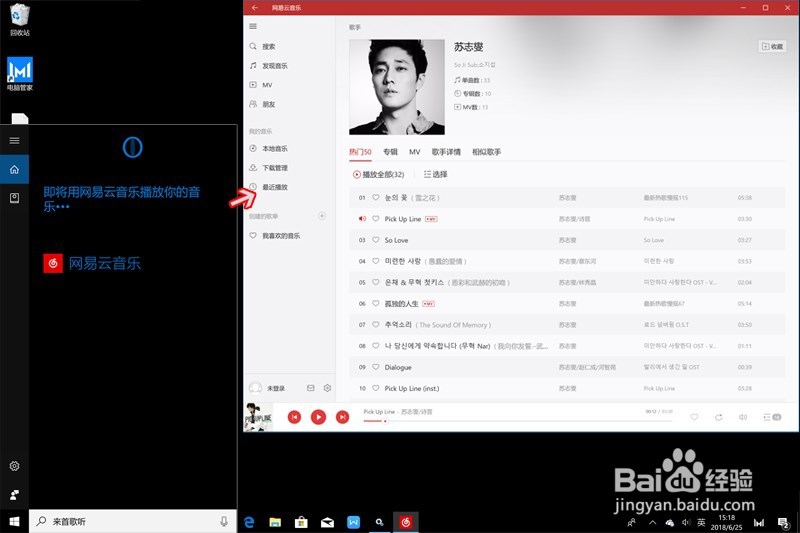The height and width of the screenshot is (533, 800).
Task: Open the MV section in the left sidebar
Action: coord(267,85)
